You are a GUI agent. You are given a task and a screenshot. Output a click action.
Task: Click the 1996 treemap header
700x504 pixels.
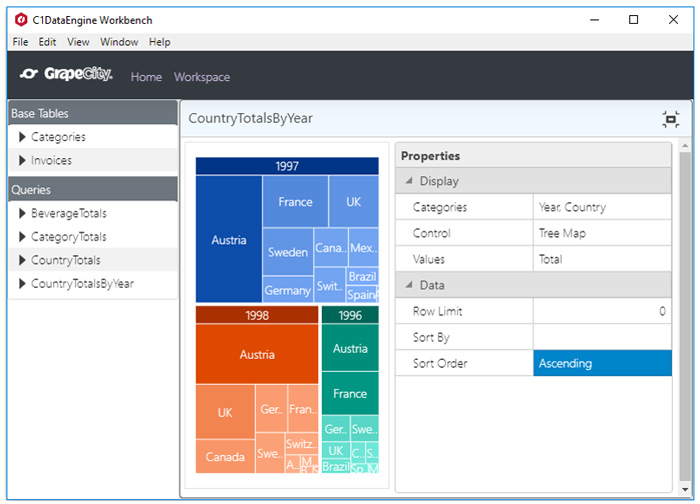coord(350,315)
